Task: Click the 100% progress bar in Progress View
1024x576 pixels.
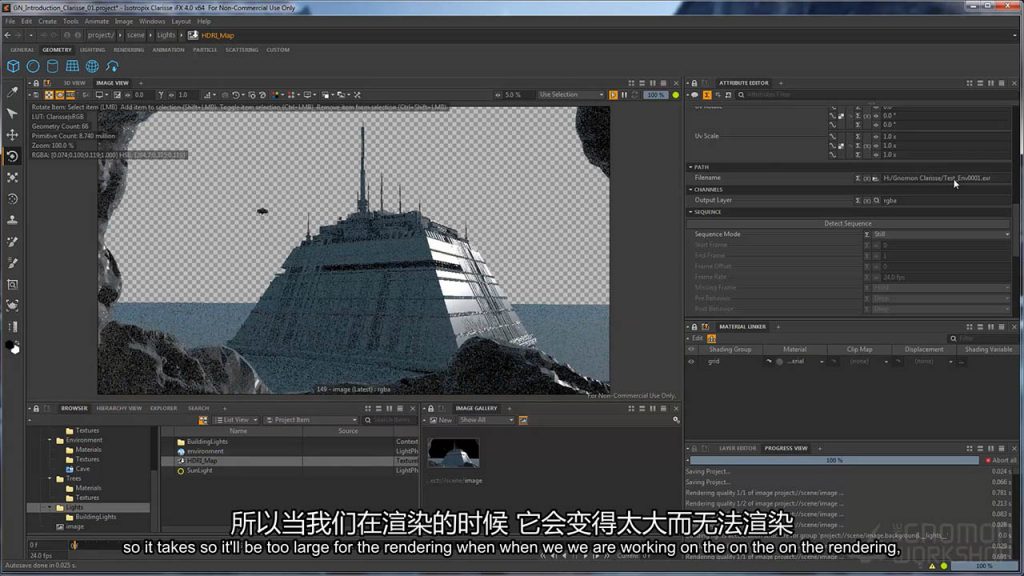Action: tap(834, 460)
